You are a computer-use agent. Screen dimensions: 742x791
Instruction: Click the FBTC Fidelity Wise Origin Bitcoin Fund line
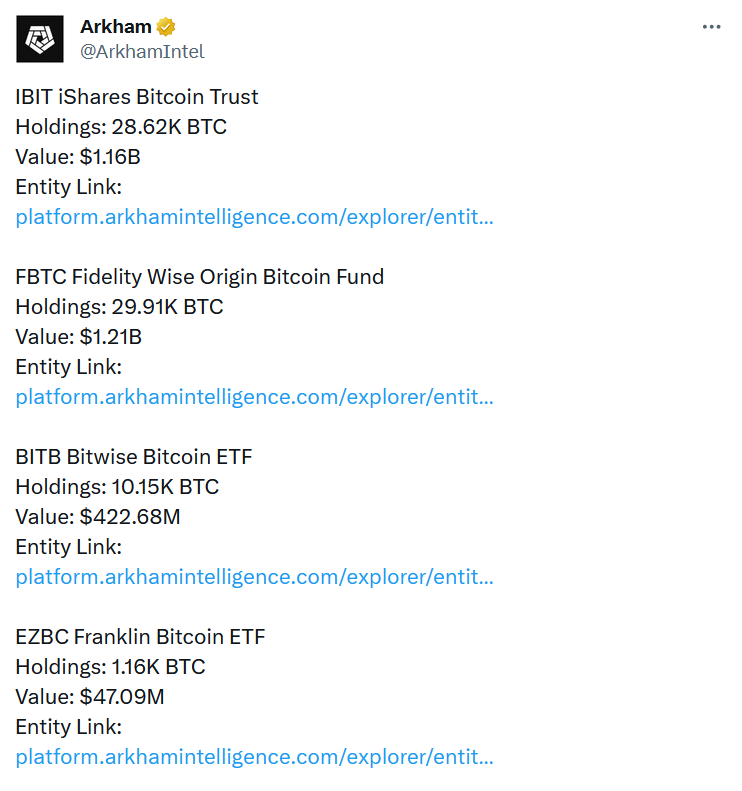pyautogui.click(x=200, y=277)
